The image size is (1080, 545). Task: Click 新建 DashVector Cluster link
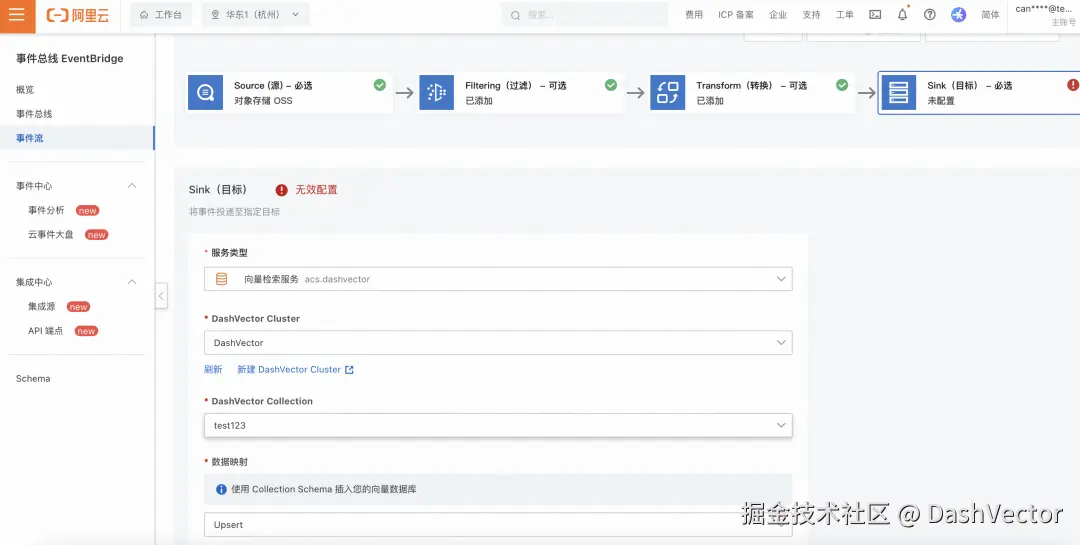point(295,369)
